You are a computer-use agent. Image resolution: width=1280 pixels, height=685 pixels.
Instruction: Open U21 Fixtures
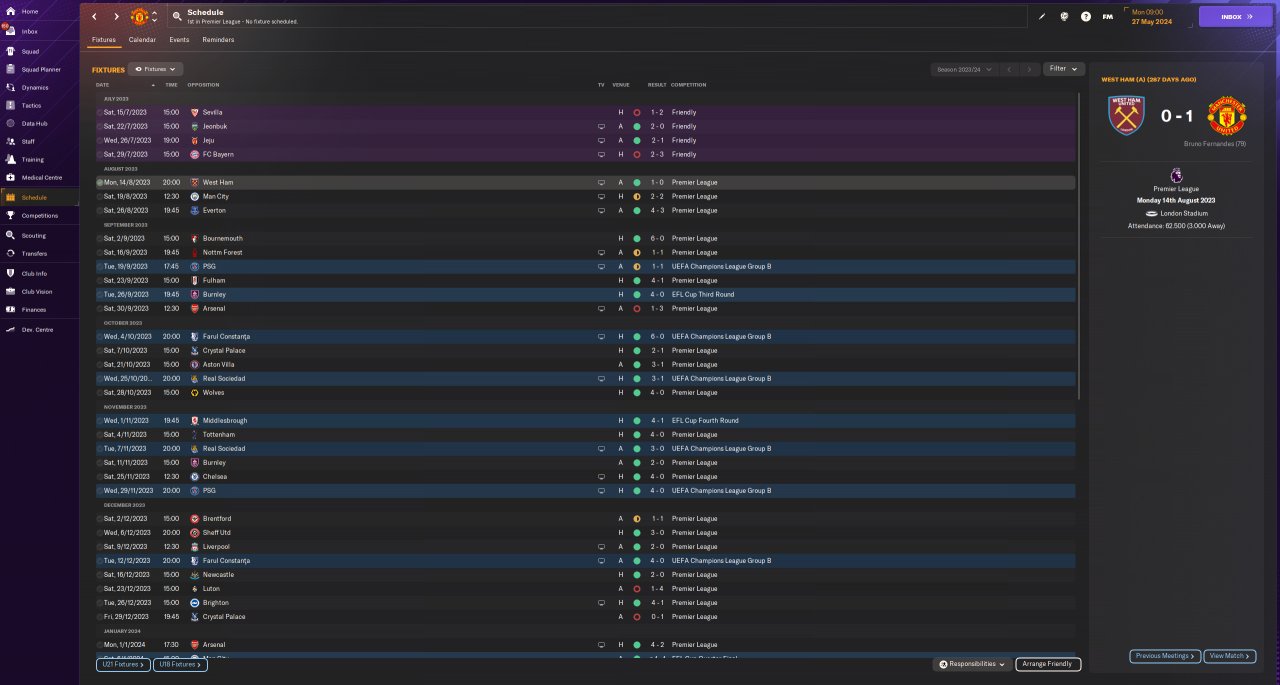pyautogui.click(x=124, y=664)
